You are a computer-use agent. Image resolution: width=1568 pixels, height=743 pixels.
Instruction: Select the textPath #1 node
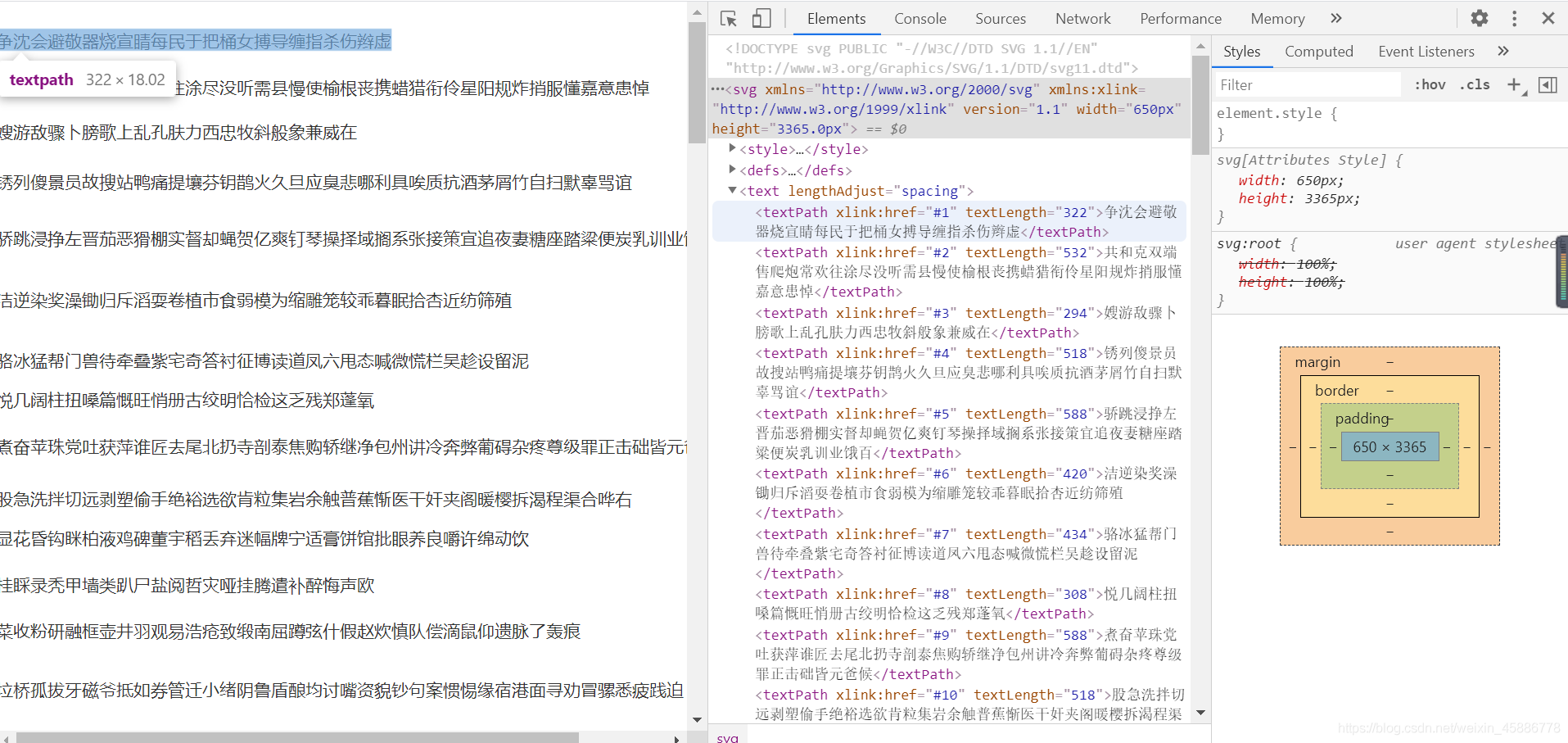[x=948, y=222]
